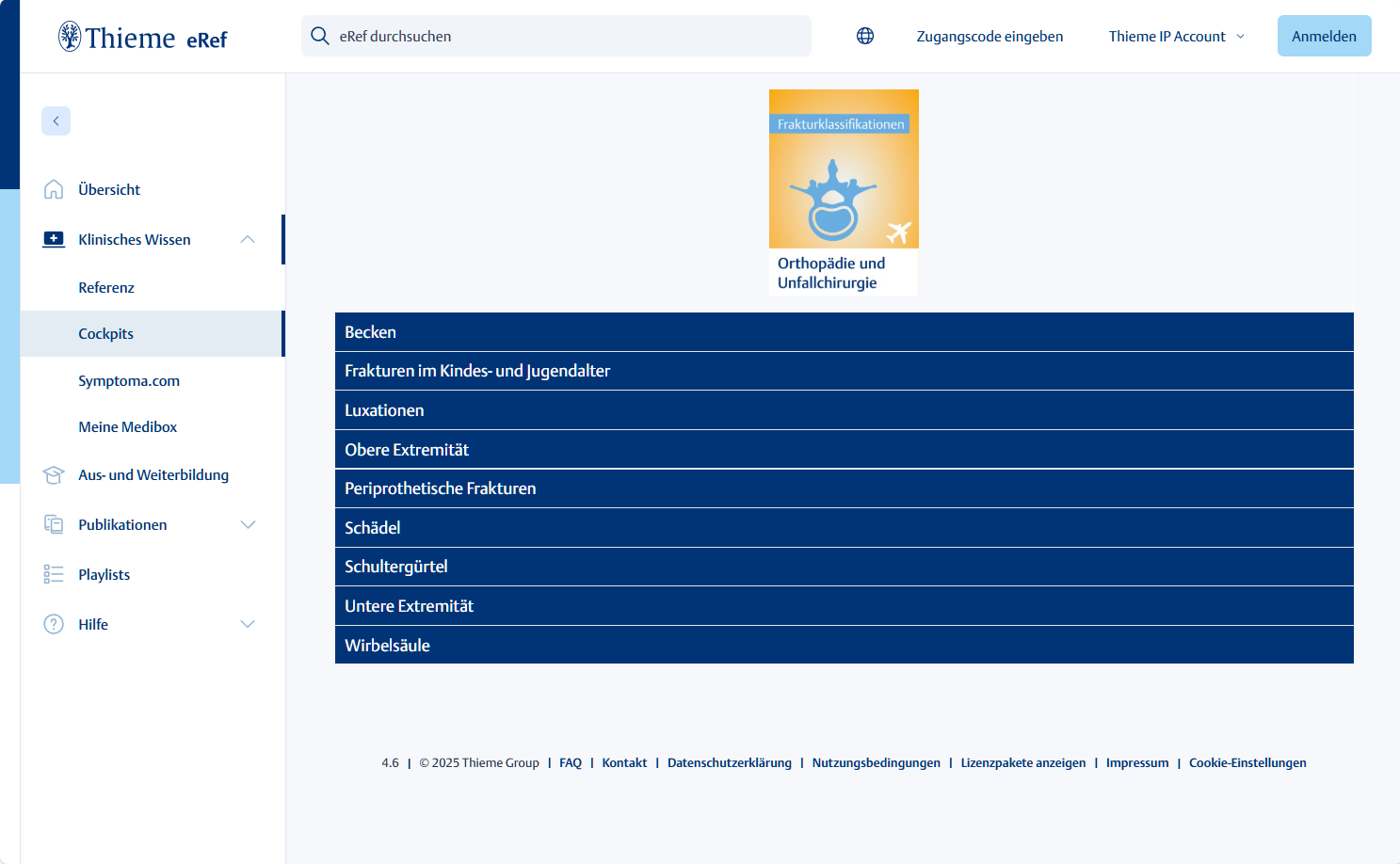This screenshot has height=864, width=1400.
Task: Open the FAQ footer link
Action: (571, 762)
